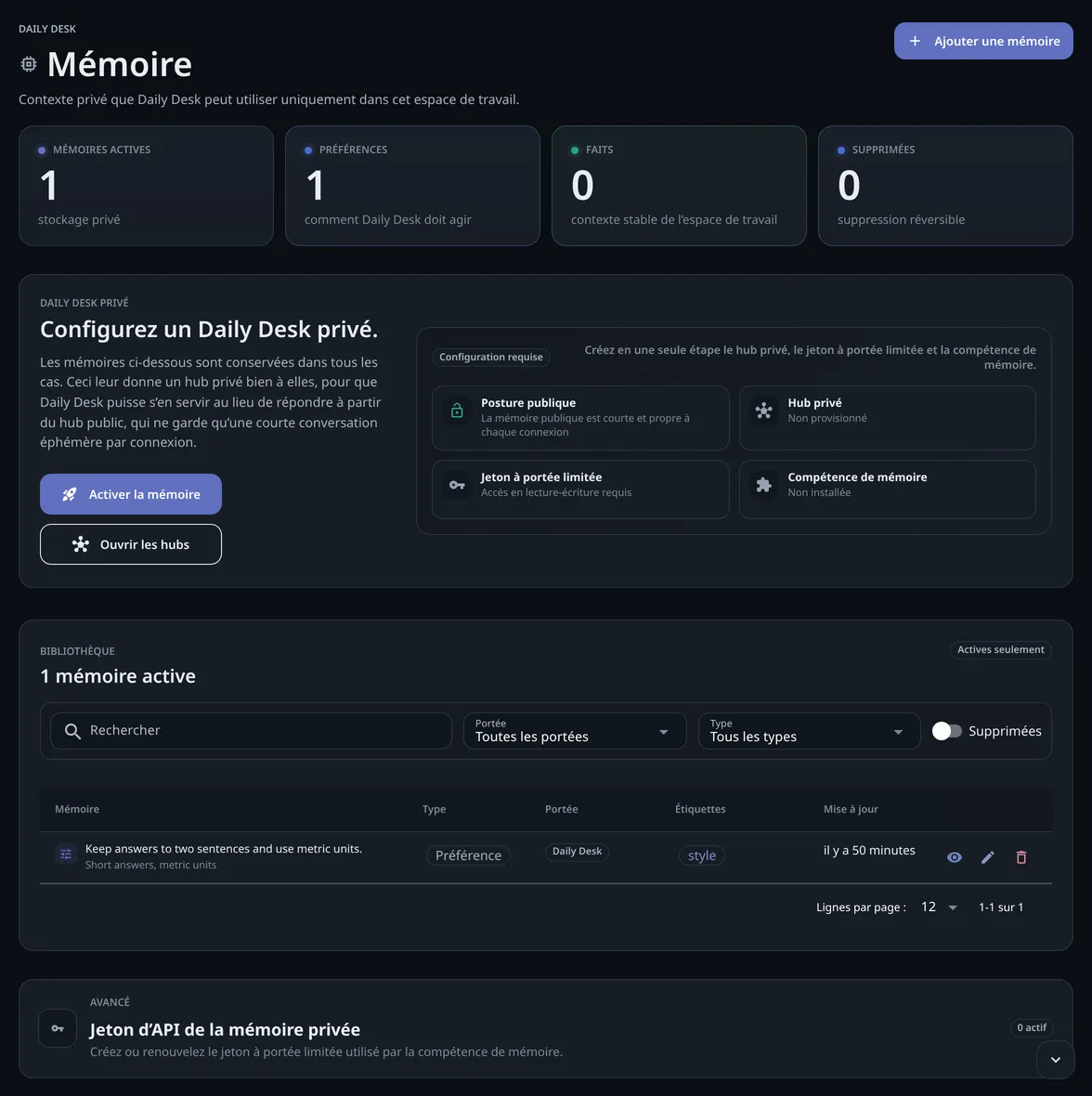Delete the Keep answers memory with the trash icon
The image size is (1092, 1096).
[1020, 857]
